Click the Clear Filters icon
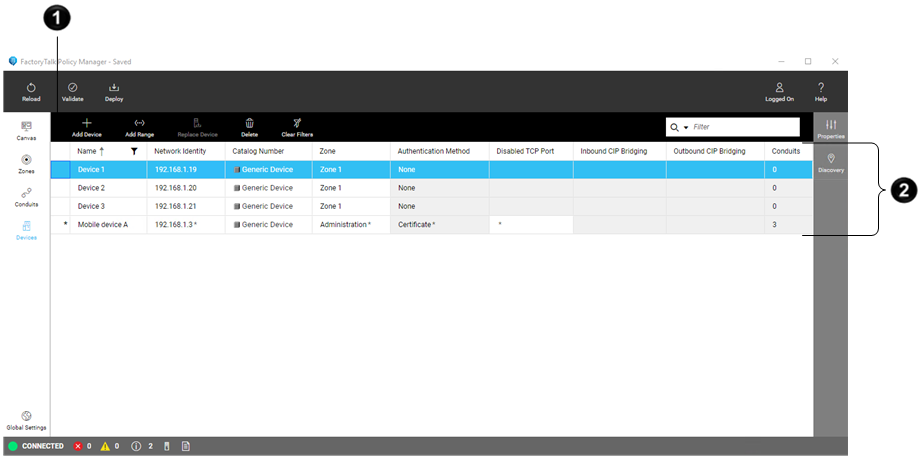924x457 pixels. pyautogui.click(x=297, y=123)
